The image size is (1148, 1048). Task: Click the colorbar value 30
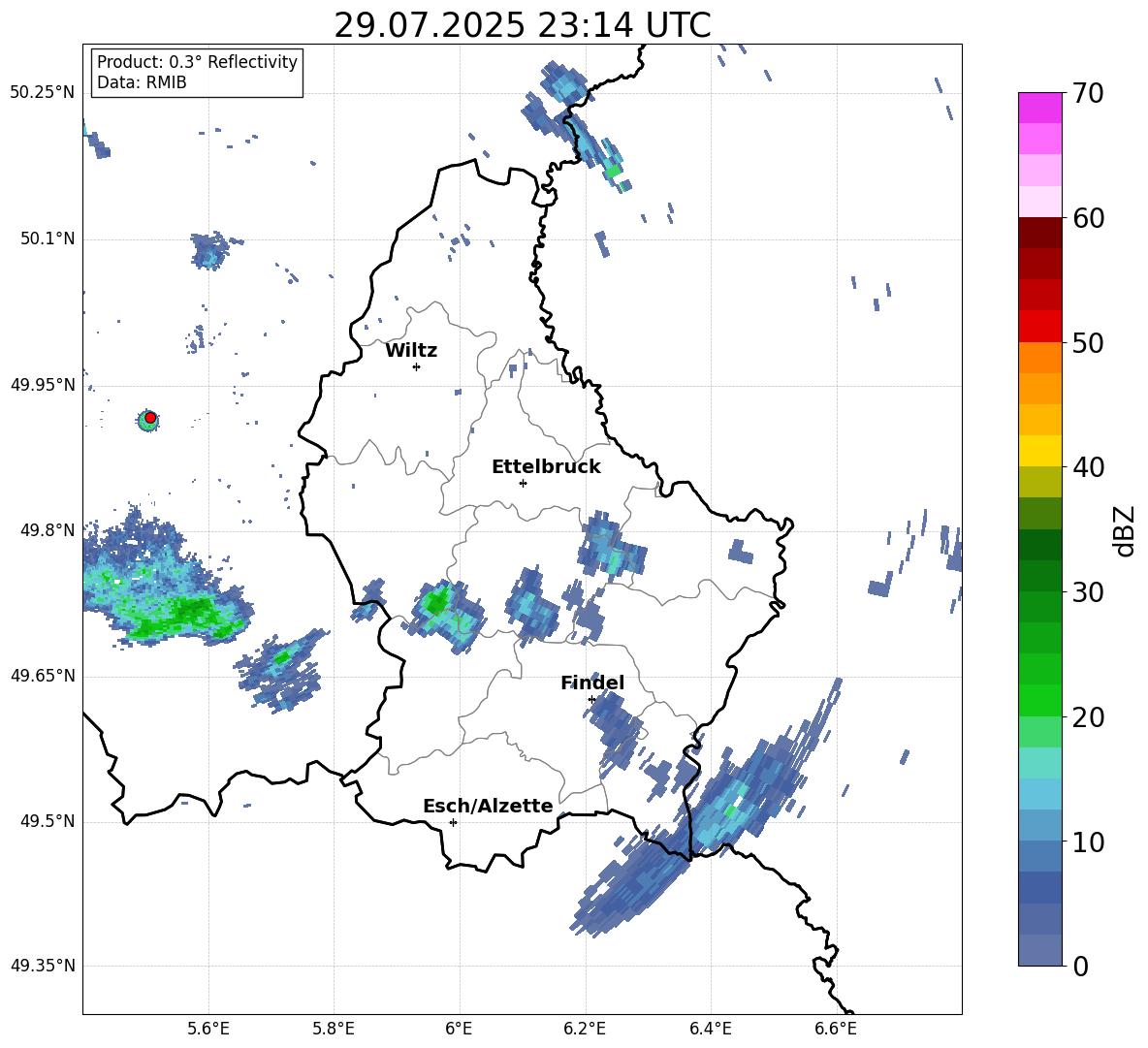pyautogui.click(x=1088, y=592)
